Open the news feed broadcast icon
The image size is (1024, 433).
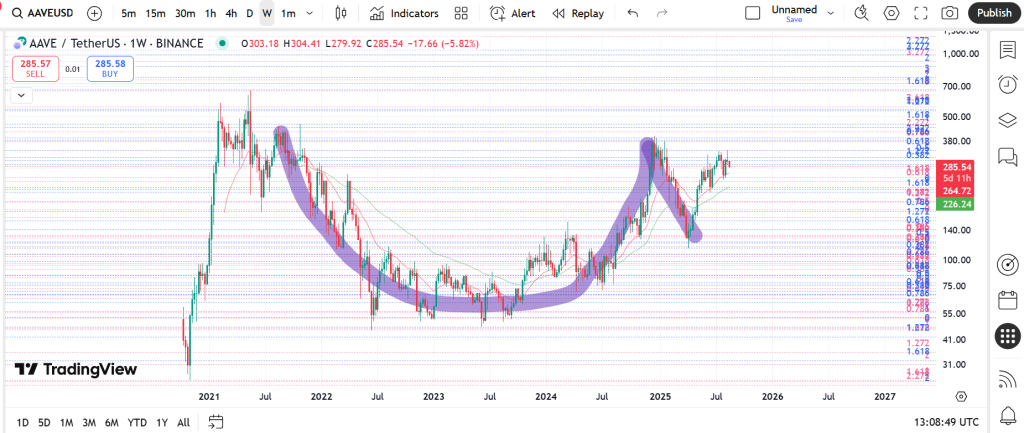pyautogui.click(x=1008, y=378)
